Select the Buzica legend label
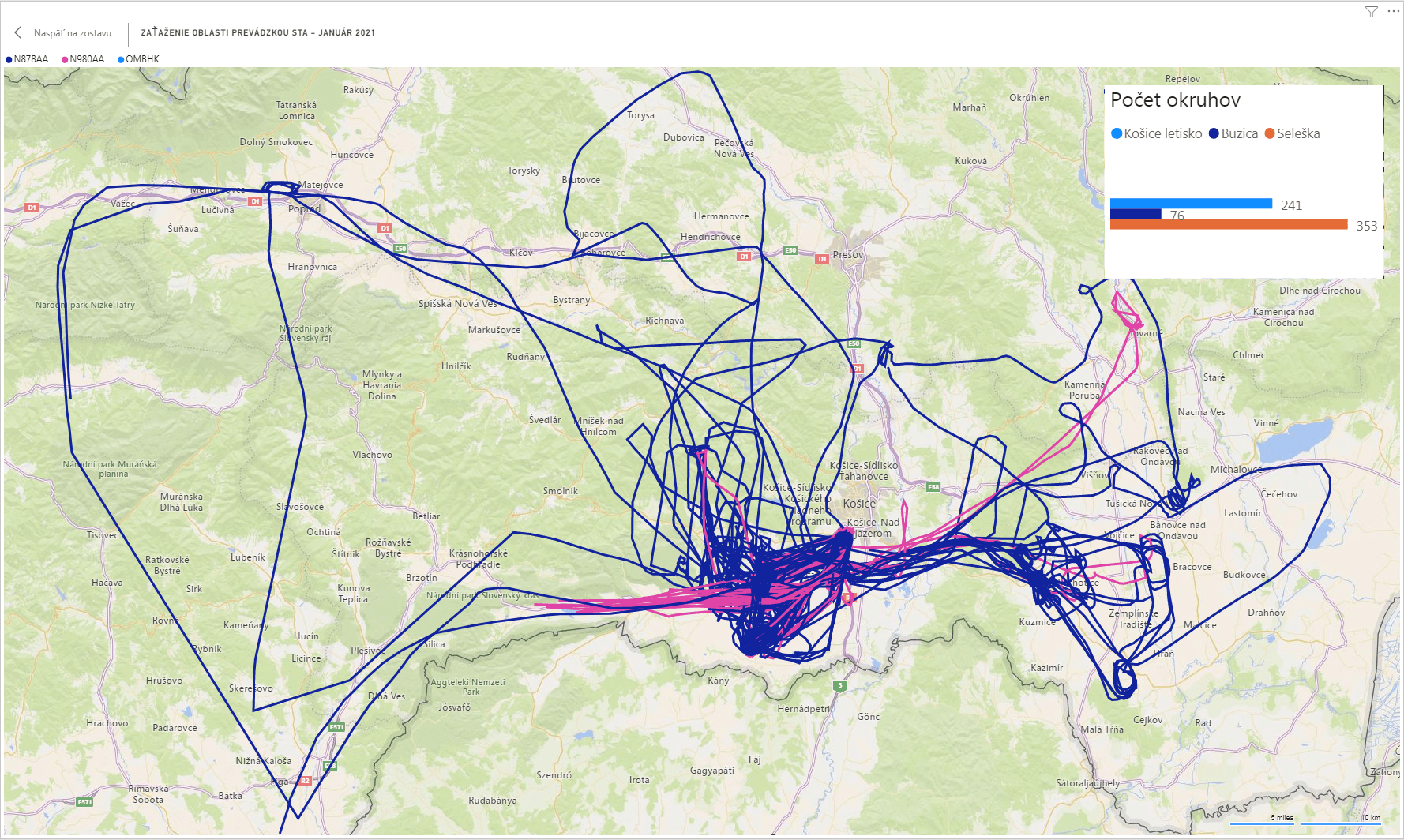This screenshot has height=840, width=1404. coord(1239,134)
